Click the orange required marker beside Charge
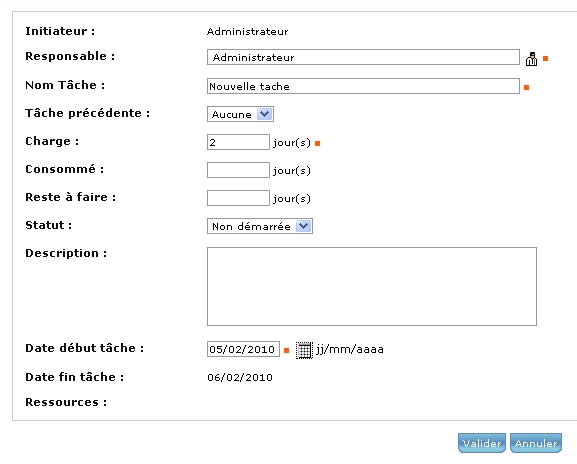This screenshot has height=464, width=577. [x=318, y=144]
